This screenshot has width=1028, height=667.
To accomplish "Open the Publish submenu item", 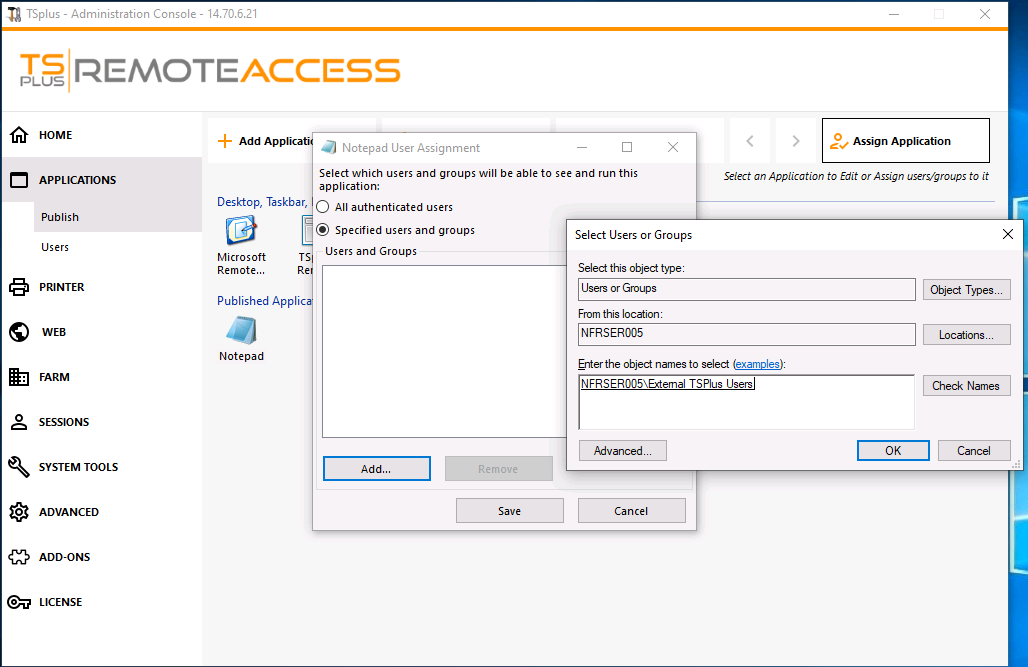I will pyautogui.click(x=60, y=217).
